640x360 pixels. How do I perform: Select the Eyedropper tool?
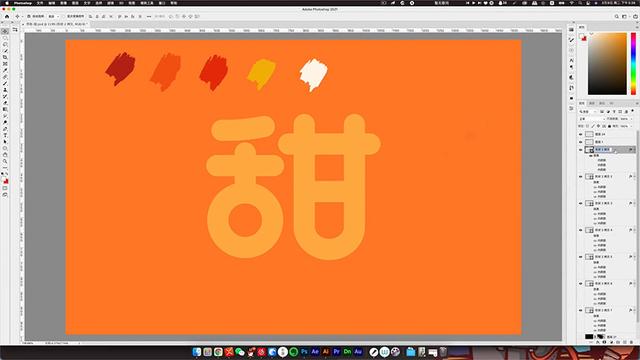click(x=5, y=70)
